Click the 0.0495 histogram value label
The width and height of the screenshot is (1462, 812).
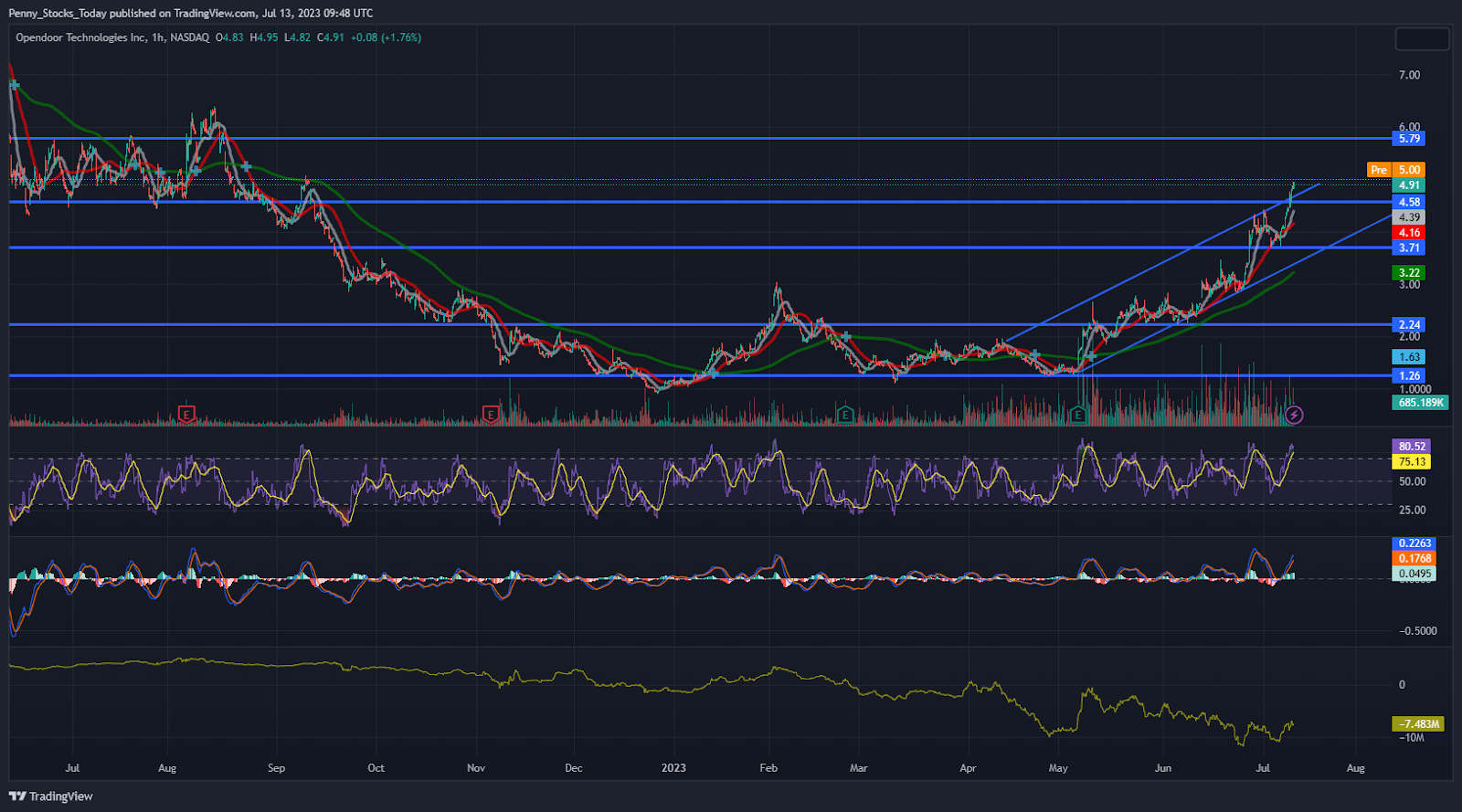pos(1414,575)
